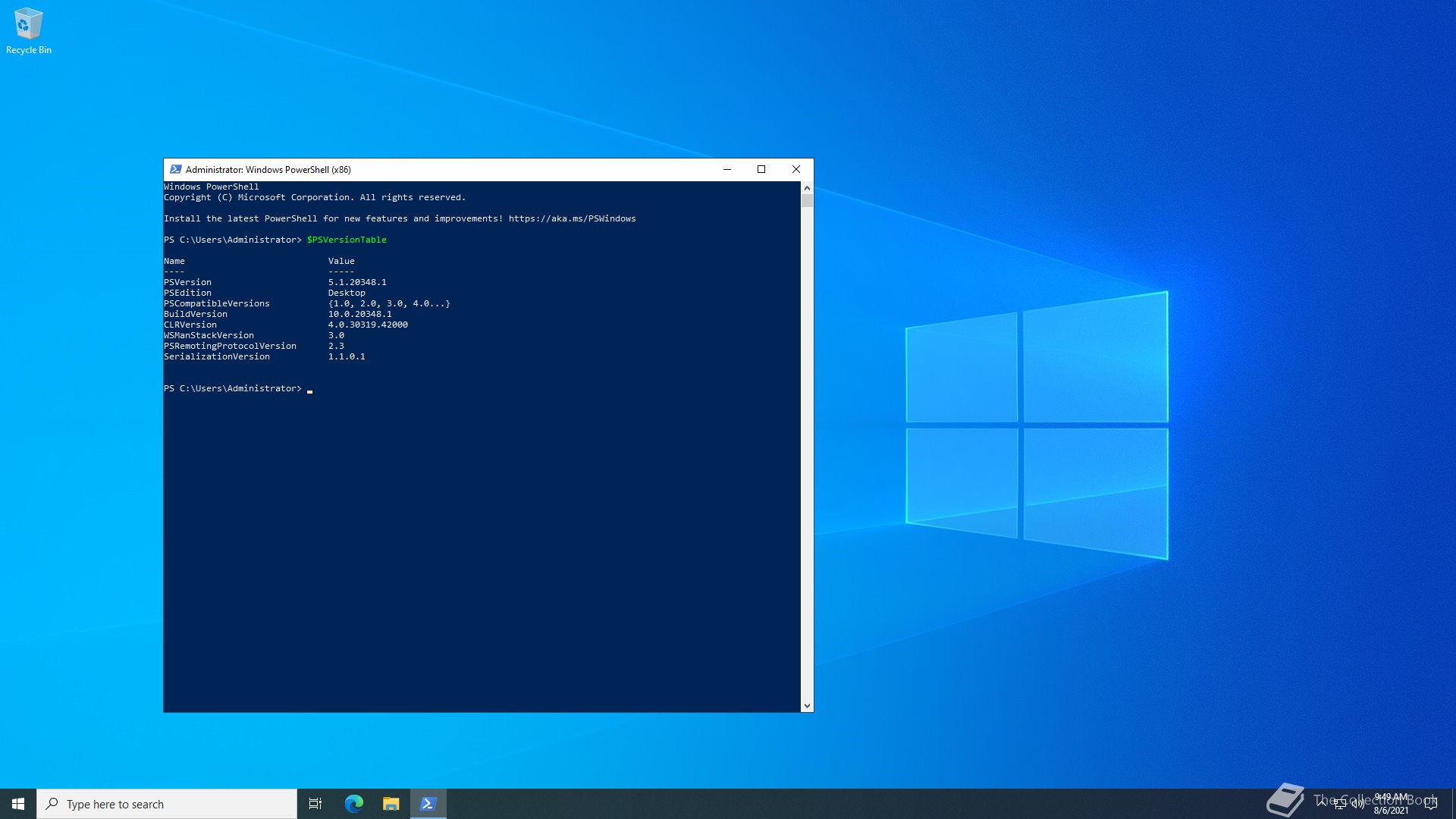The height and width of the screenshot is (819, 1456).
Task: Click the CLRVersion value 4.0.30319.42000
Action: coord(368,325)
